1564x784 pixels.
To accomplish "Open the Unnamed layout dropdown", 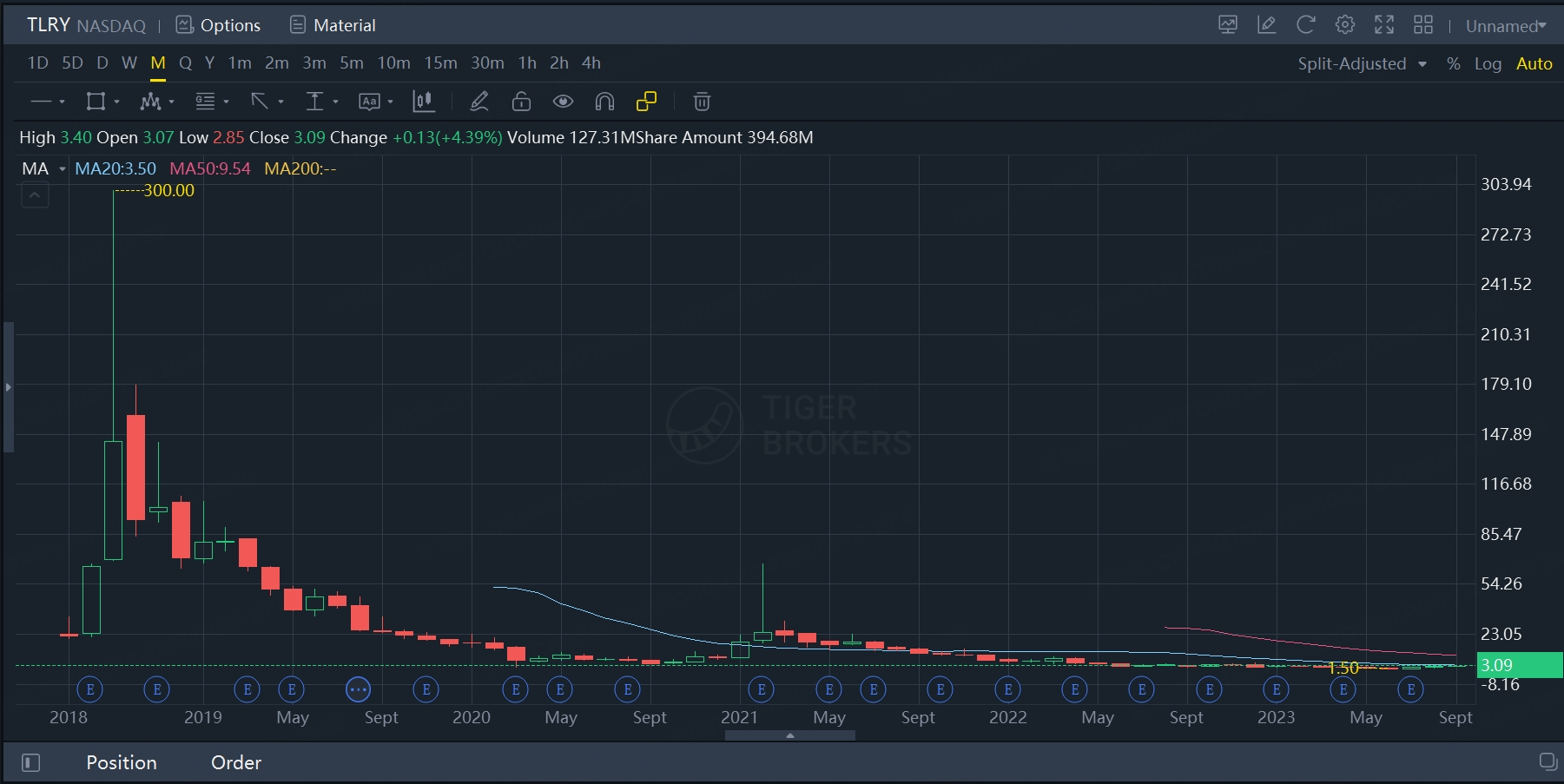I will [x=1507, y=26].
